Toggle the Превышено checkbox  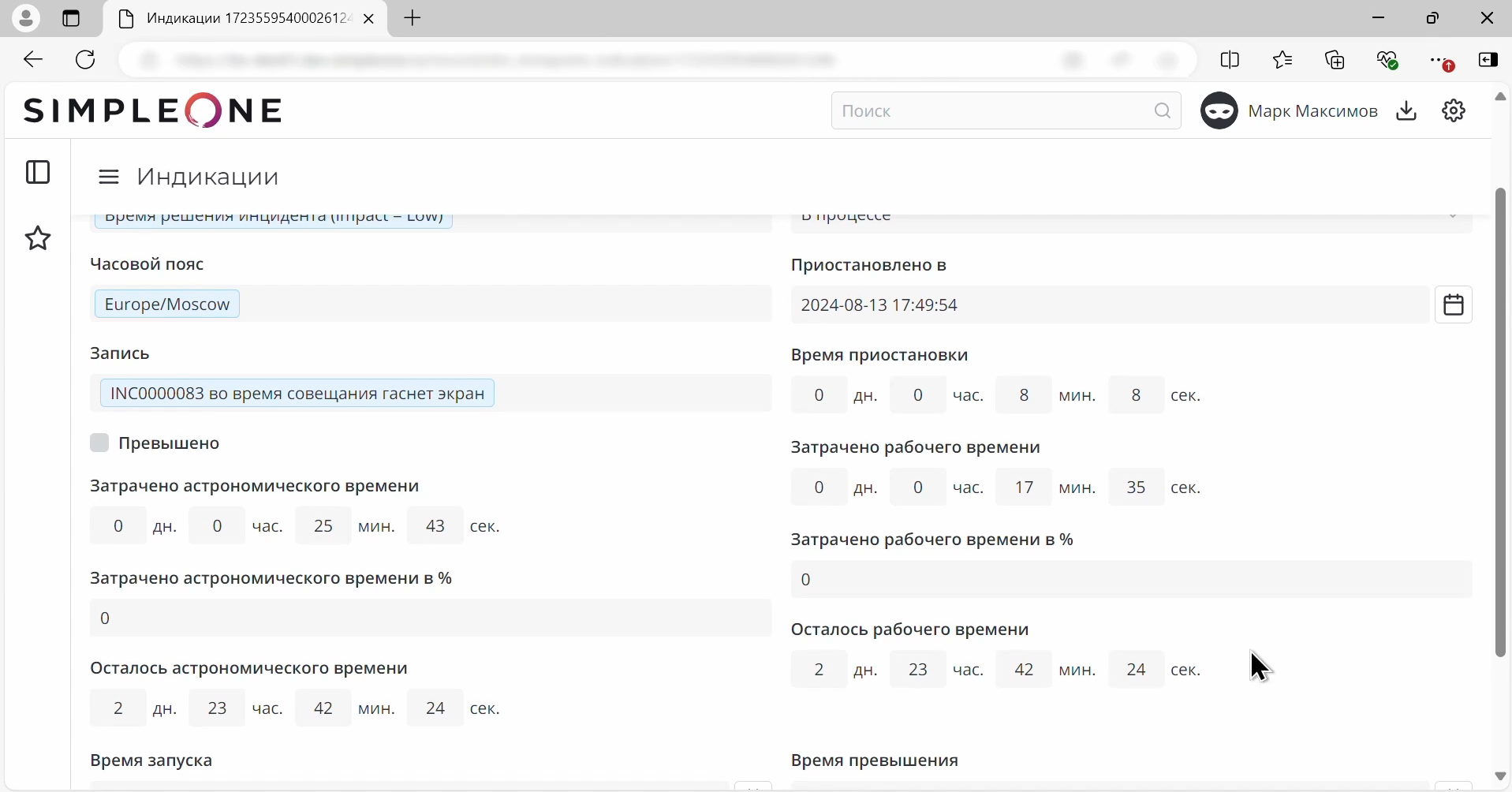coord(99,443)
